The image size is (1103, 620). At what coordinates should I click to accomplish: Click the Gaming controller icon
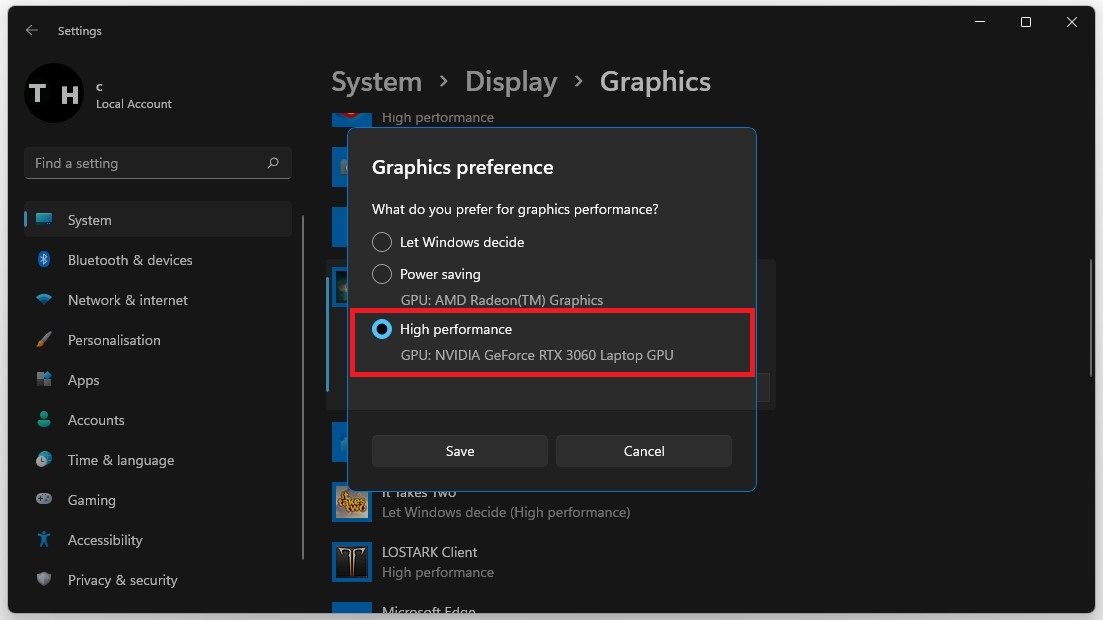coord(44,499)
